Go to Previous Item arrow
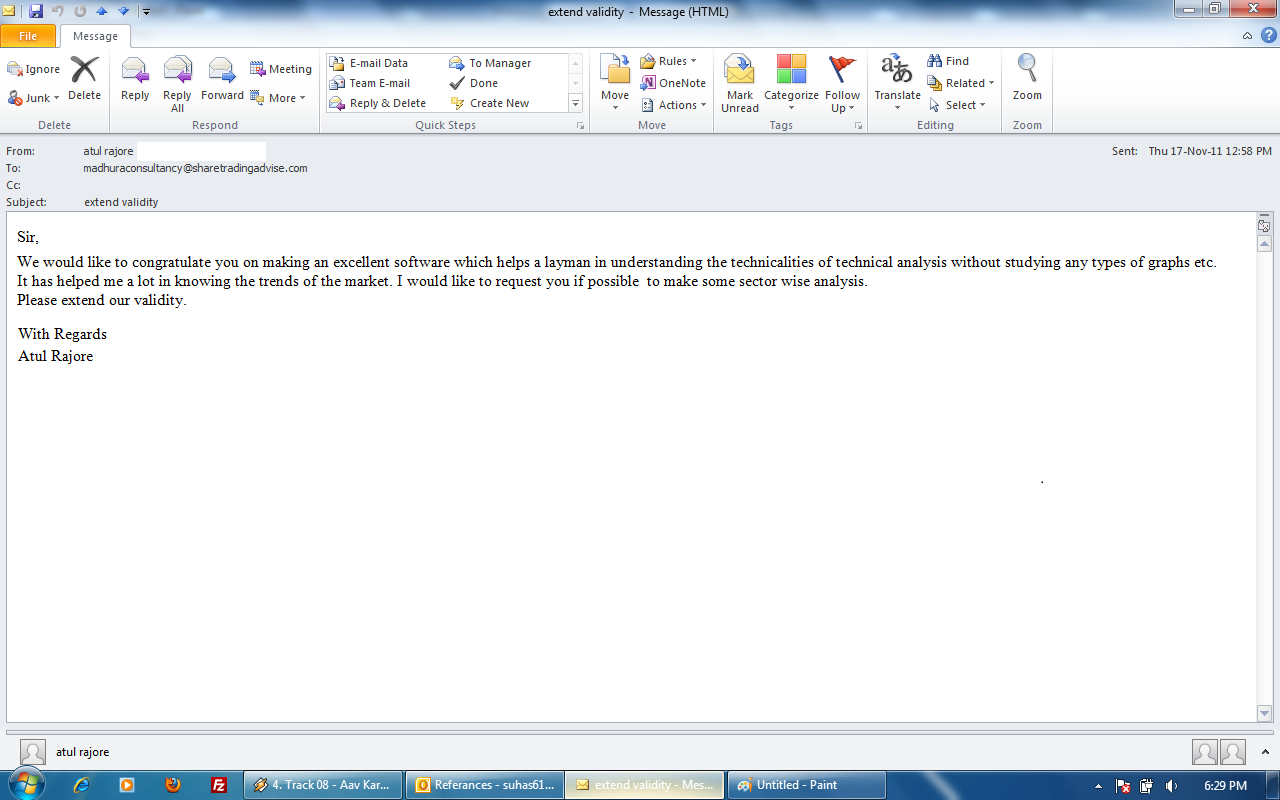 point(102,11)
